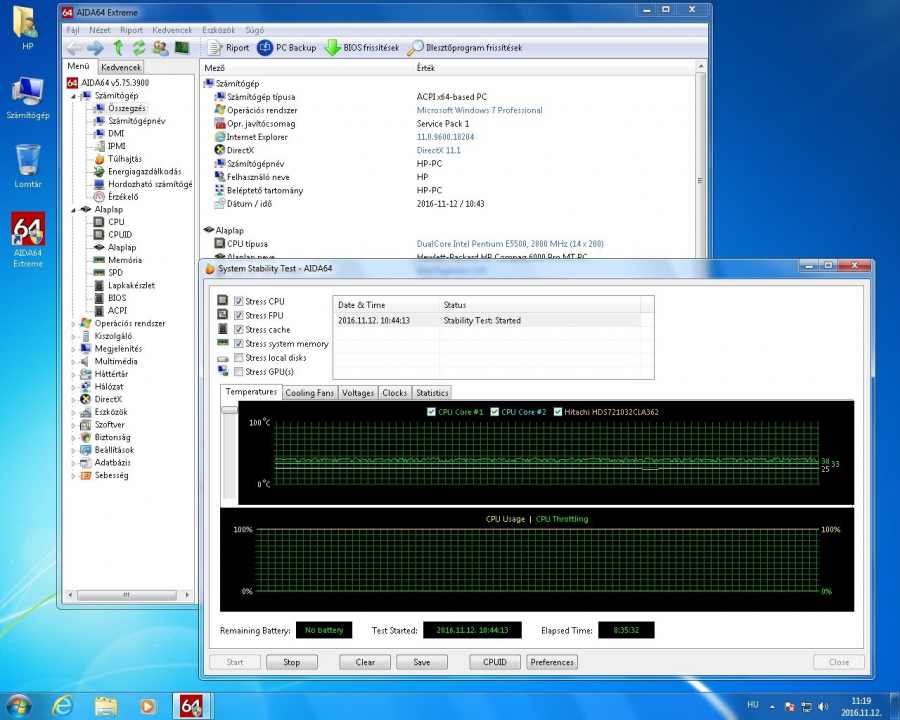Expand Megjelenítés tree node
Screen dimensions: 900x720
click(73, 349)
